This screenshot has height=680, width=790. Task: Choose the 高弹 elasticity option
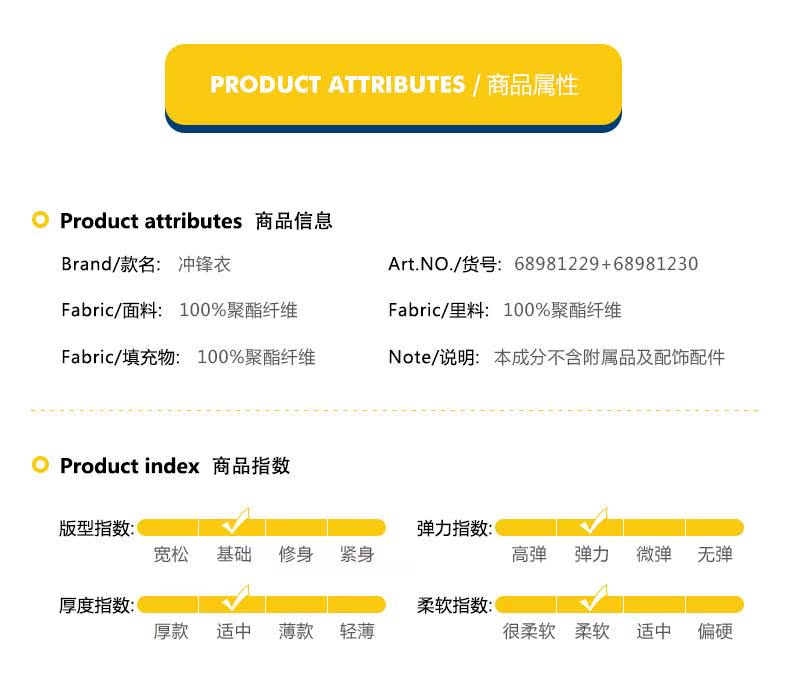[x=529, y=555]
